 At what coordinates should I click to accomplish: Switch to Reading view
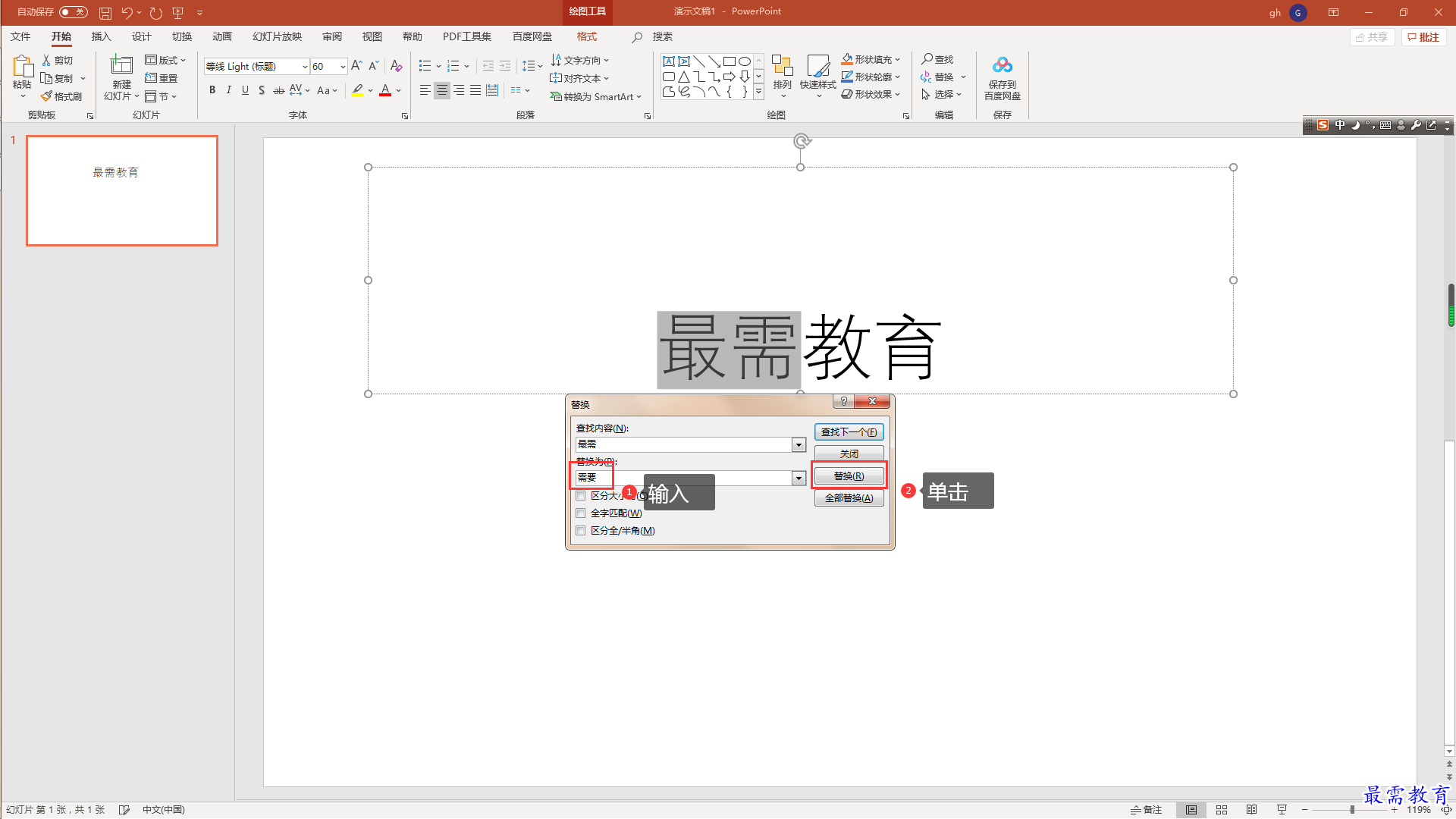click(1252, 810)
